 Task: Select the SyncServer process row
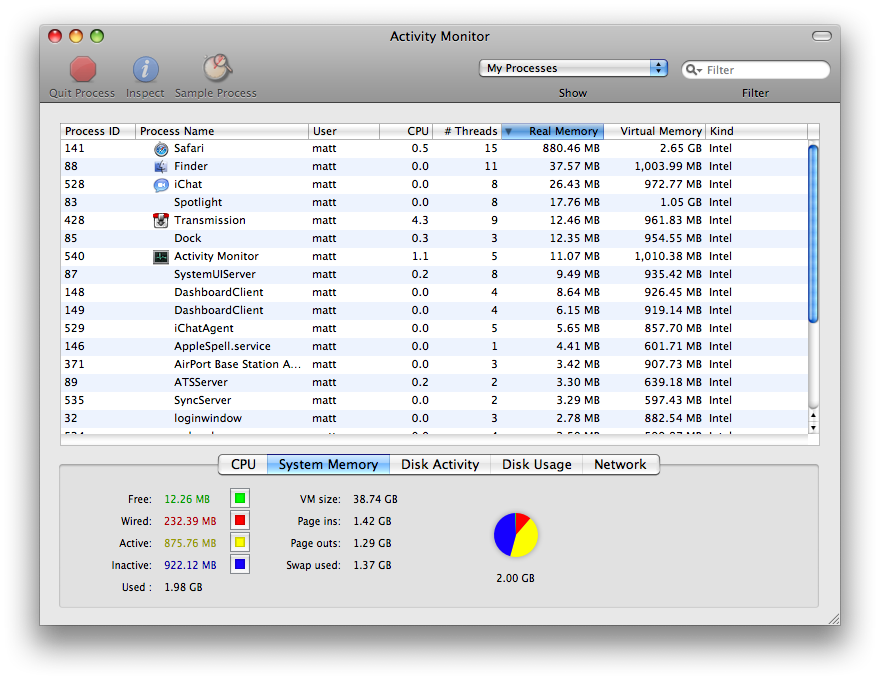coord(434,400)
